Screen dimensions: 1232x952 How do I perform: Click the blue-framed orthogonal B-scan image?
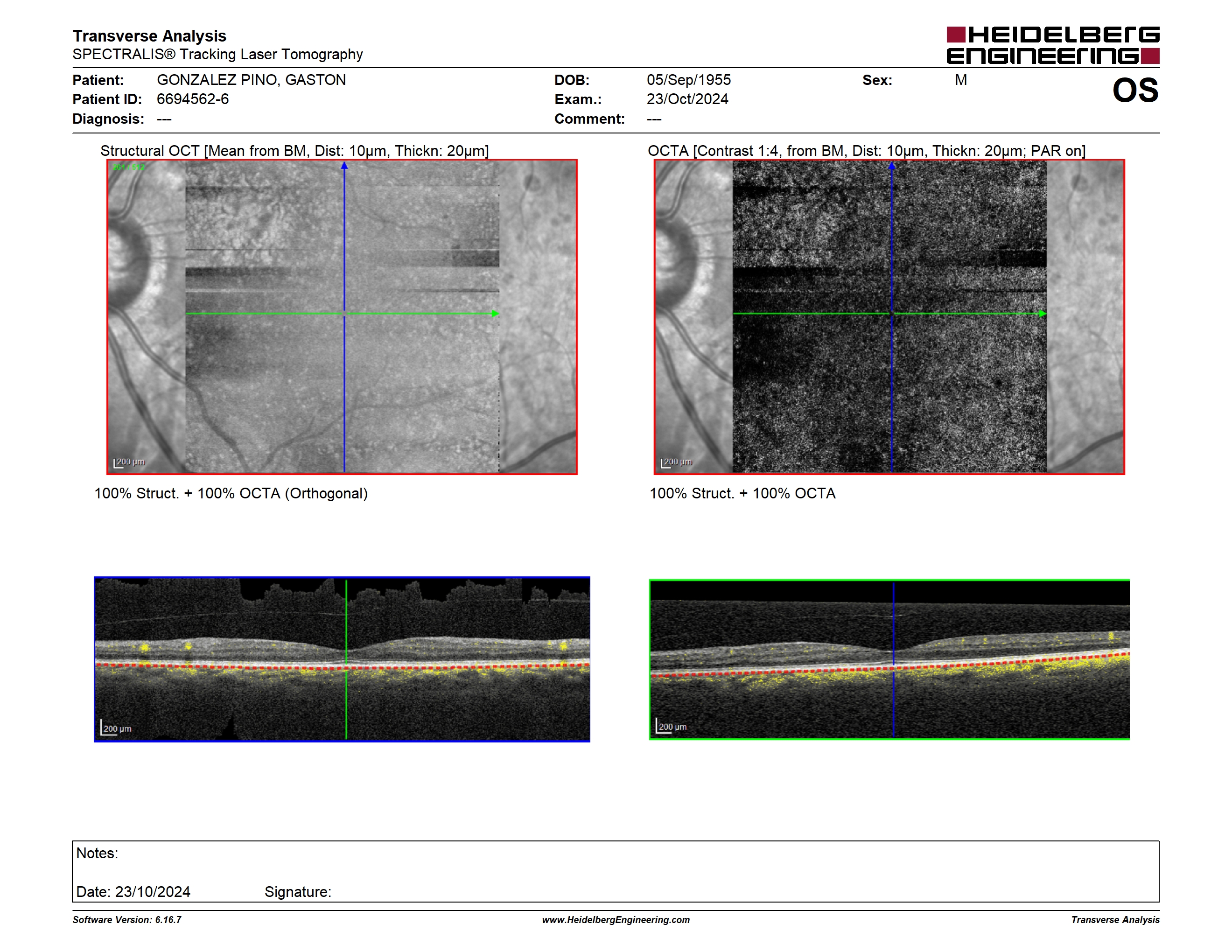point(342,659)
